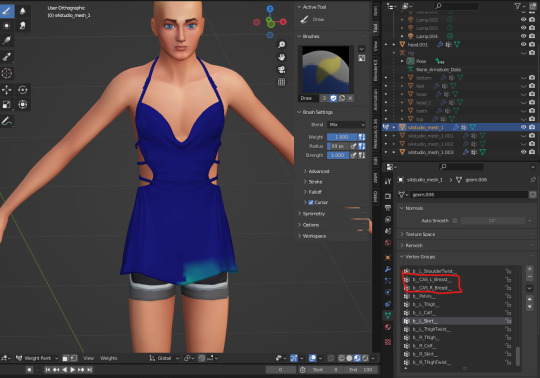Select the Annotate tool

pyautogui.click(x=7, y=121)
